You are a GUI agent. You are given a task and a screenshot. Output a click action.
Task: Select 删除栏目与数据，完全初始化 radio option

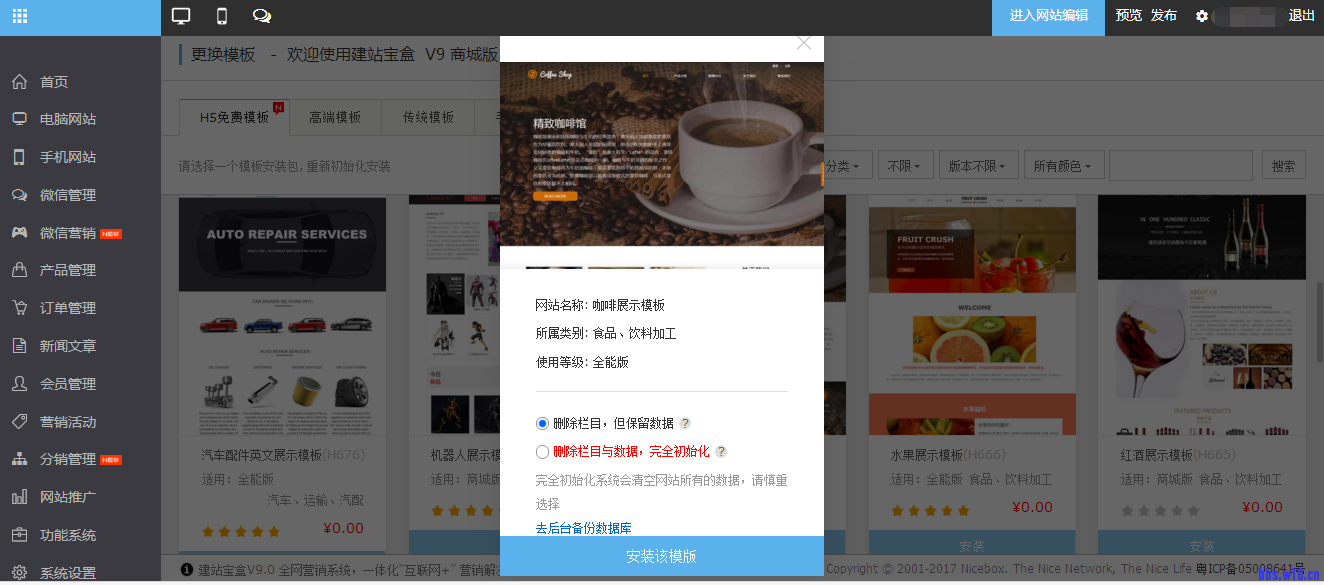click(543, 451)
